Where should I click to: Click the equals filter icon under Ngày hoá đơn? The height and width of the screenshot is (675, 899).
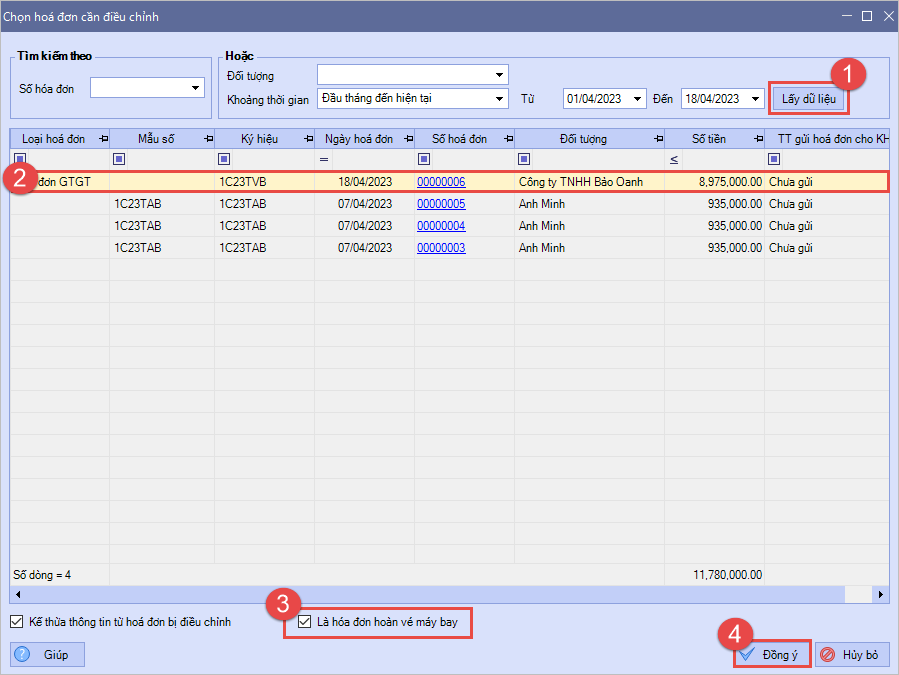coord(323,159)
